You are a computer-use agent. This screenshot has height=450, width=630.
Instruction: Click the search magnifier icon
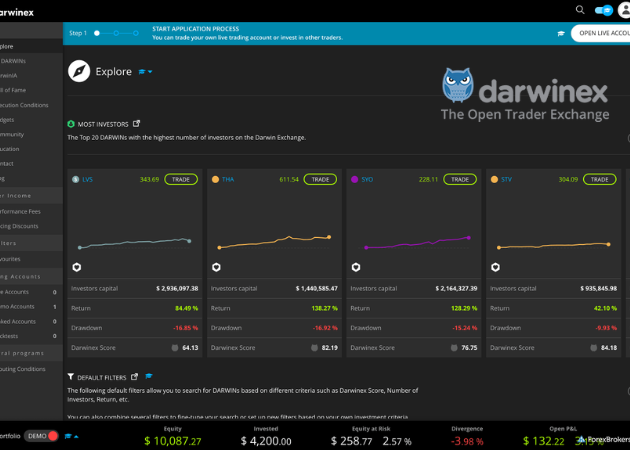pos(579,9)
